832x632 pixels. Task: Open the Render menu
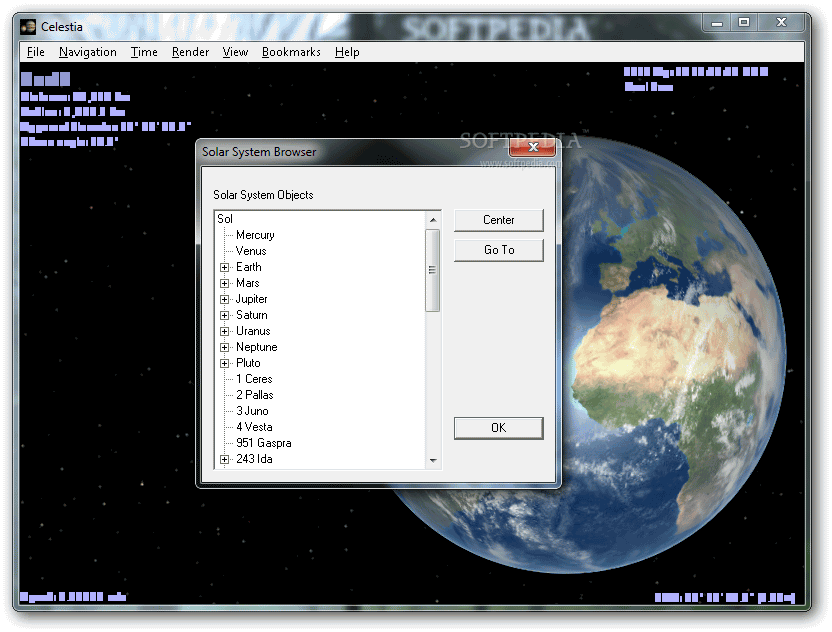click(190, 52)
